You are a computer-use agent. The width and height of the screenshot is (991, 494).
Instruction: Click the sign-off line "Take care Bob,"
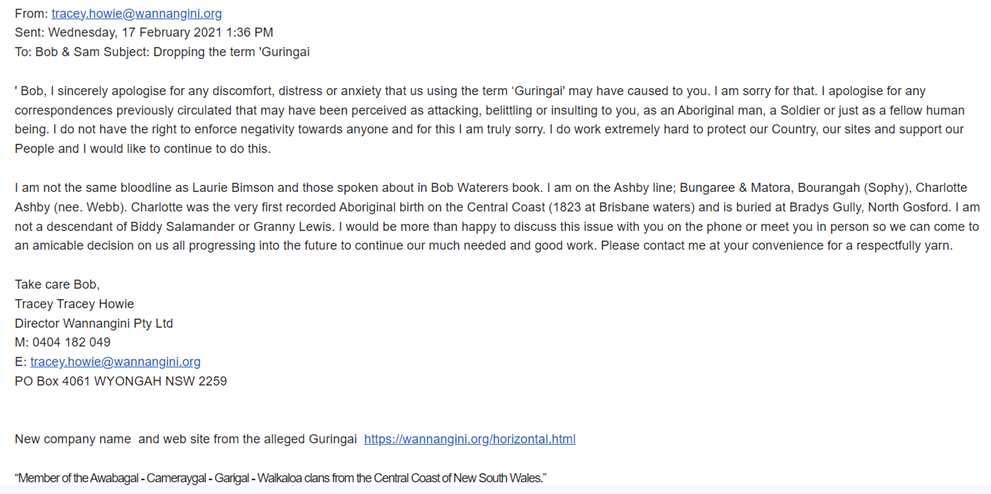pyautogui.click(x=57, y=285)
